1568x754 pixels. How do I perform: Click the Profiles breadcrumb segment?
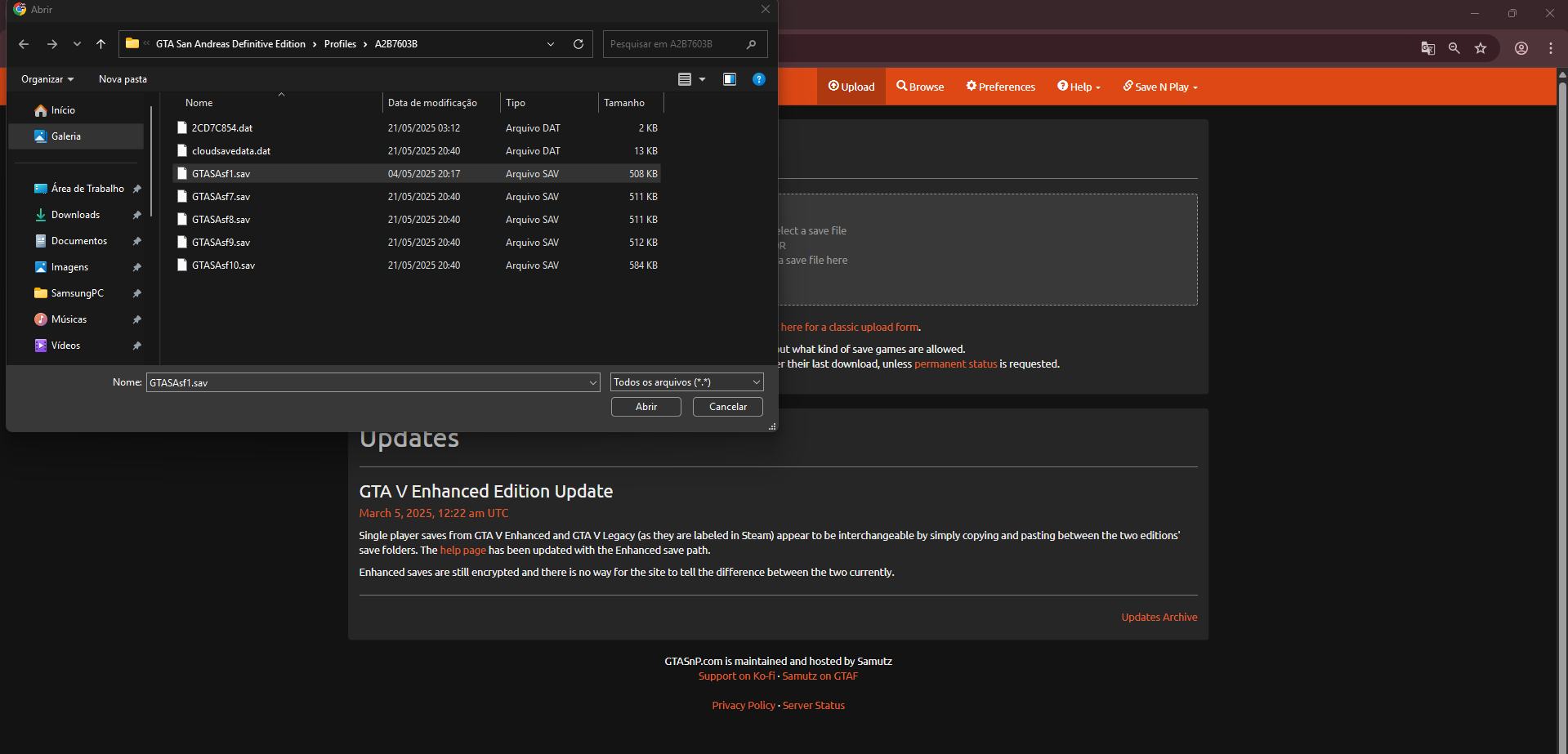click(x=340, y=44)
